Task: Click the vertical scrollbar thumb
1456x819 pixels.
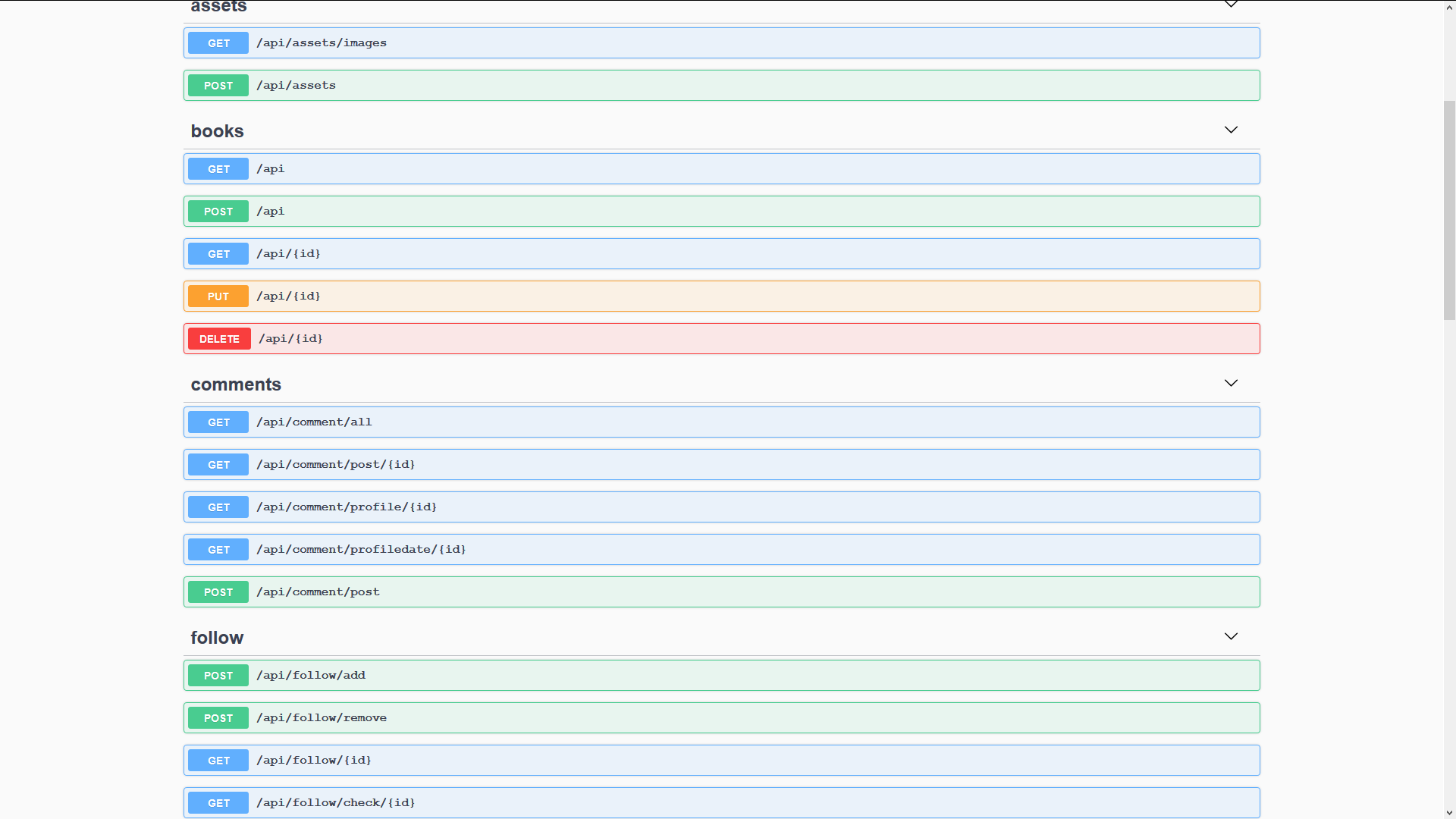Action: point(1449,210)
